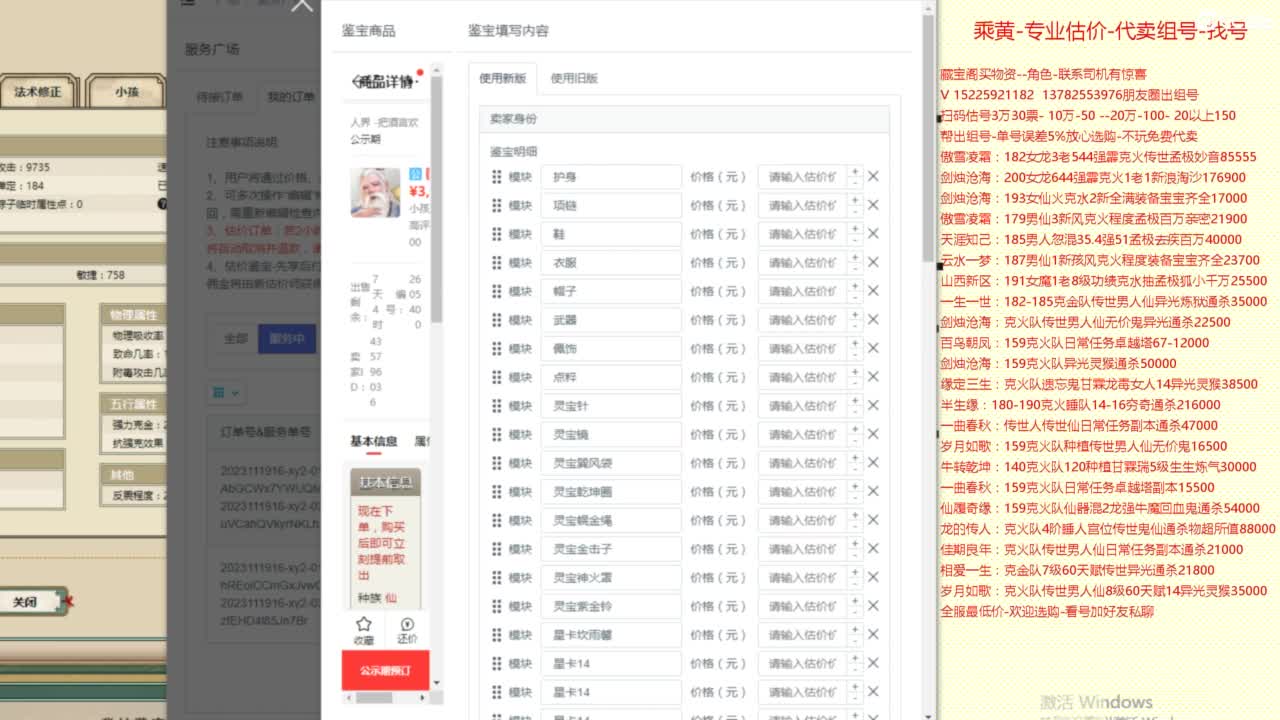The width and height of the screenshot is (1280, 720).
Task: Grab drag handle of 灵宝紫金铃 row
Action: point(497,607)
